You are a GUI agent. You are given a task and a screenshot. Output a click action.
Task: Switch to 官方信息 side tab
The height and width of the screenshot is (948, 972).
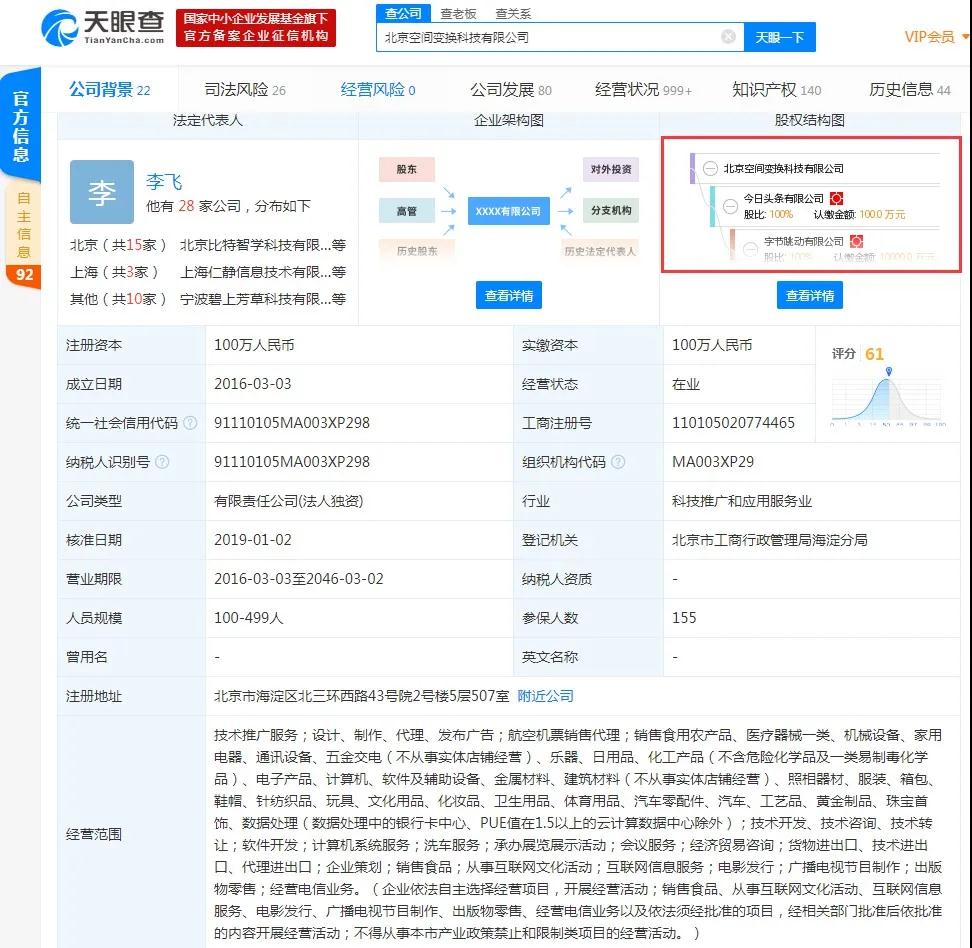(20, 126)
